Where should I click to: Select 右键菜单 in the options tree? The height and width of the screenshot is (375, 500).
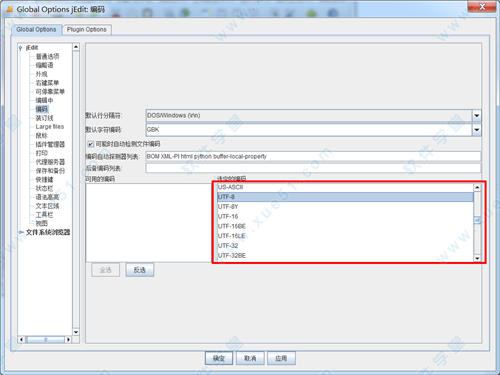click(47, 83)
